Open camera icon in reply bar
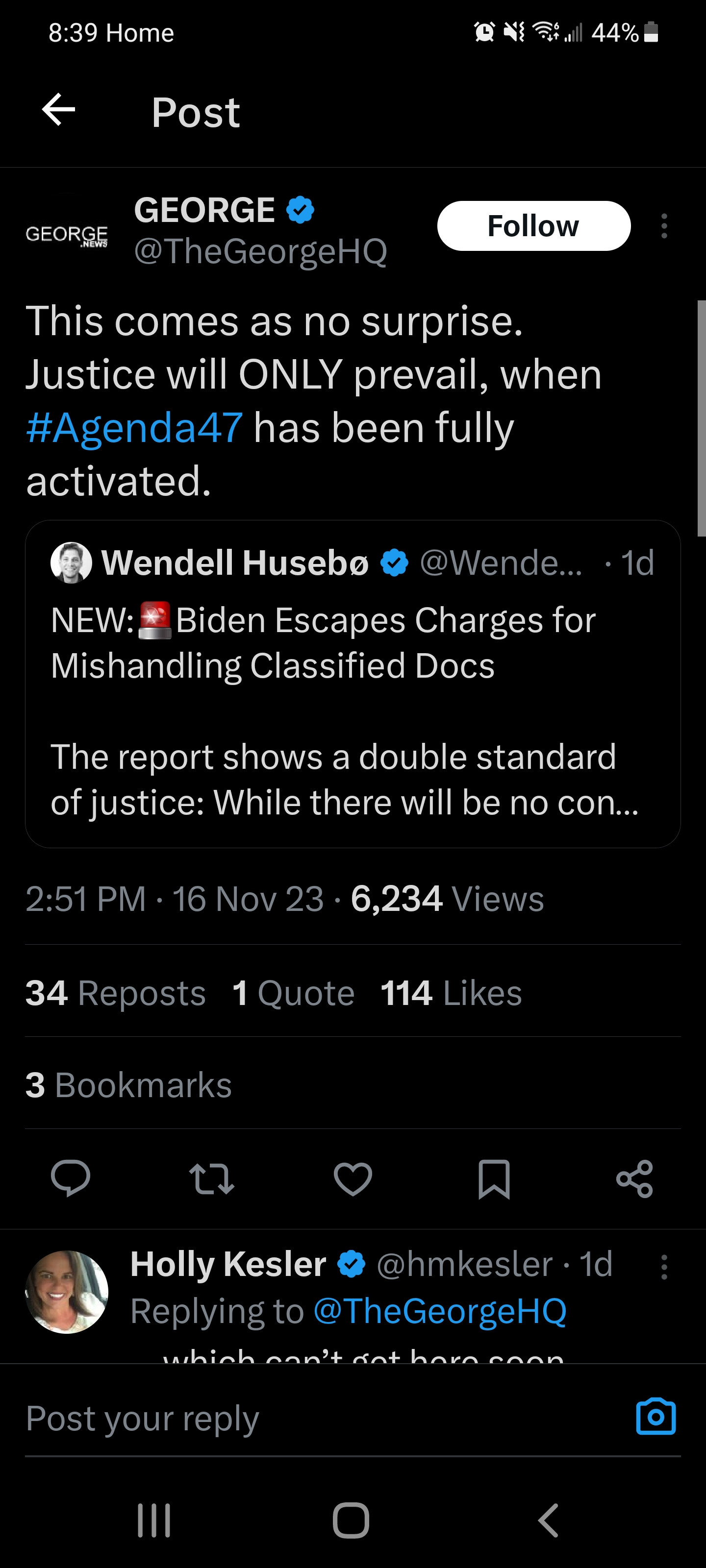This screenshot has height=1568, width=706. coord(656,1417)
